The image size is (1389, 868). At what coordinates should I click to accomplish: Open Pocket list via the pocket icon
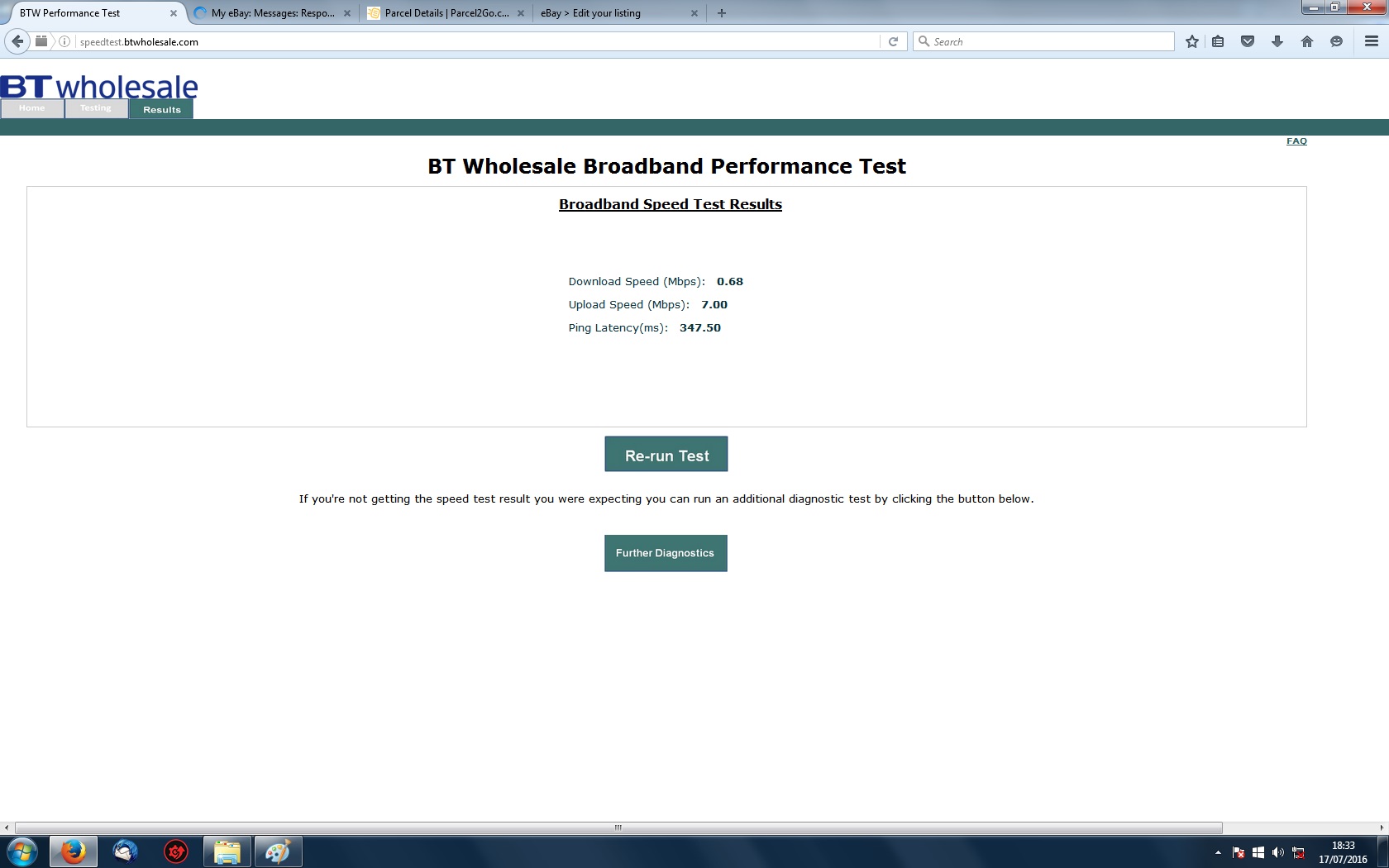pyautogui.click(x=1247, y=41)
